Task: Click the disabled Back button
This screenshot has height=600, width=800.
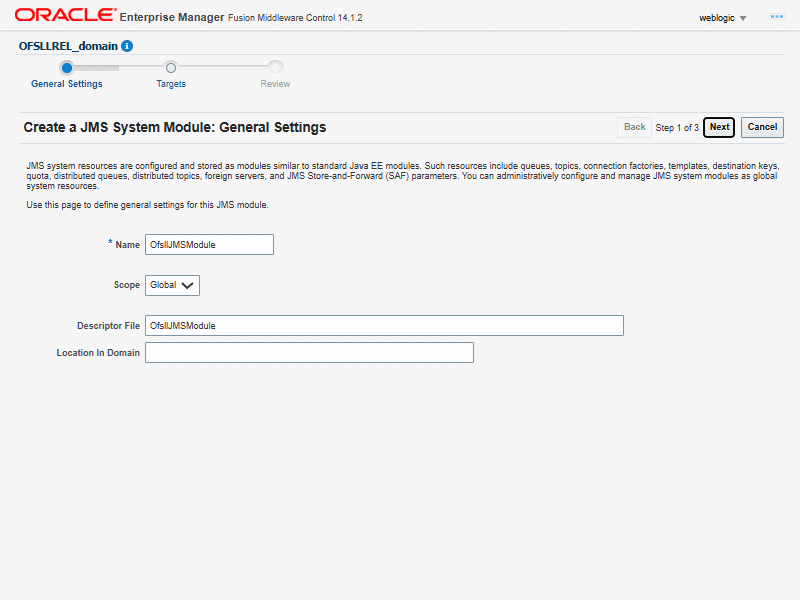Action: point(634,127)
